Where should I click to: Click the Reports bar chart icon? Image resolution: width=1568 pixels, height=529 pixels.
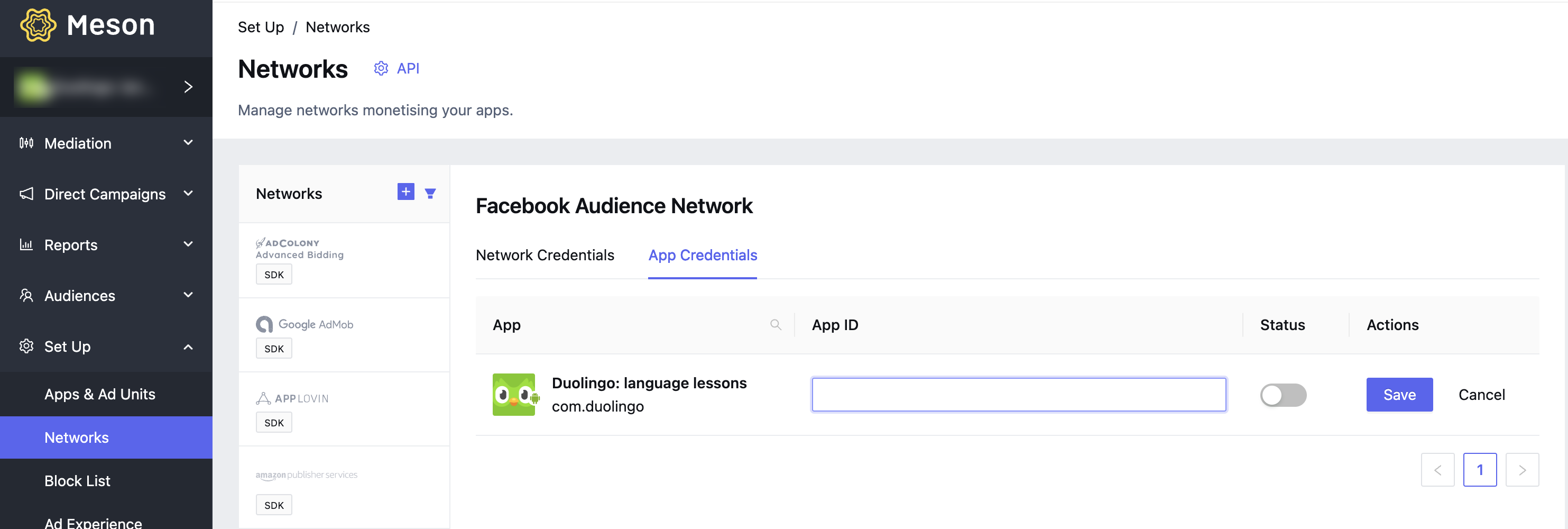click(x=26, y=245)
